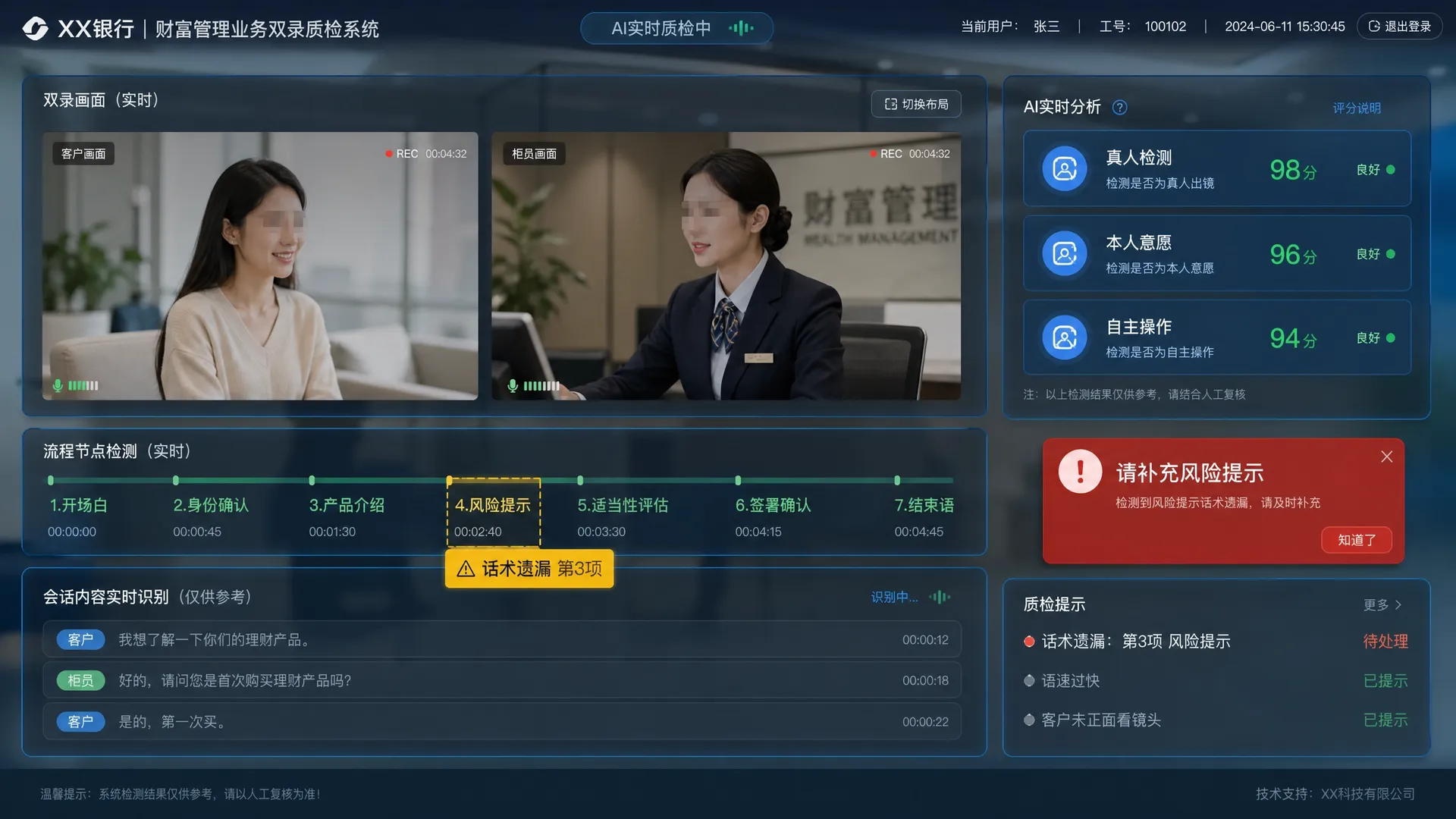The height and width of the screenshot is (819, 1456).
Task: Select the 7.结束语 process node
Action: click(924, 506)
